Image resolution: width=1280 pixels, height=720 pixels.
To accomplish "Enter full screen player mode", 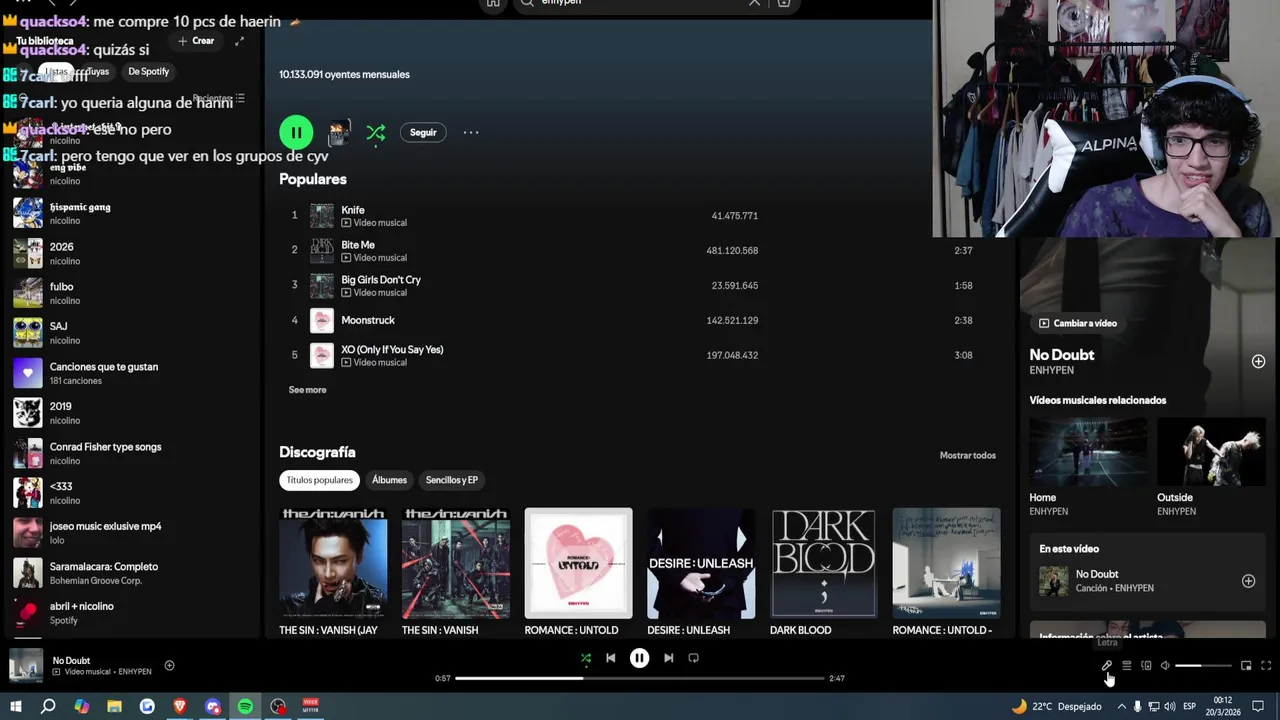I will click(x=1266, y=665).
